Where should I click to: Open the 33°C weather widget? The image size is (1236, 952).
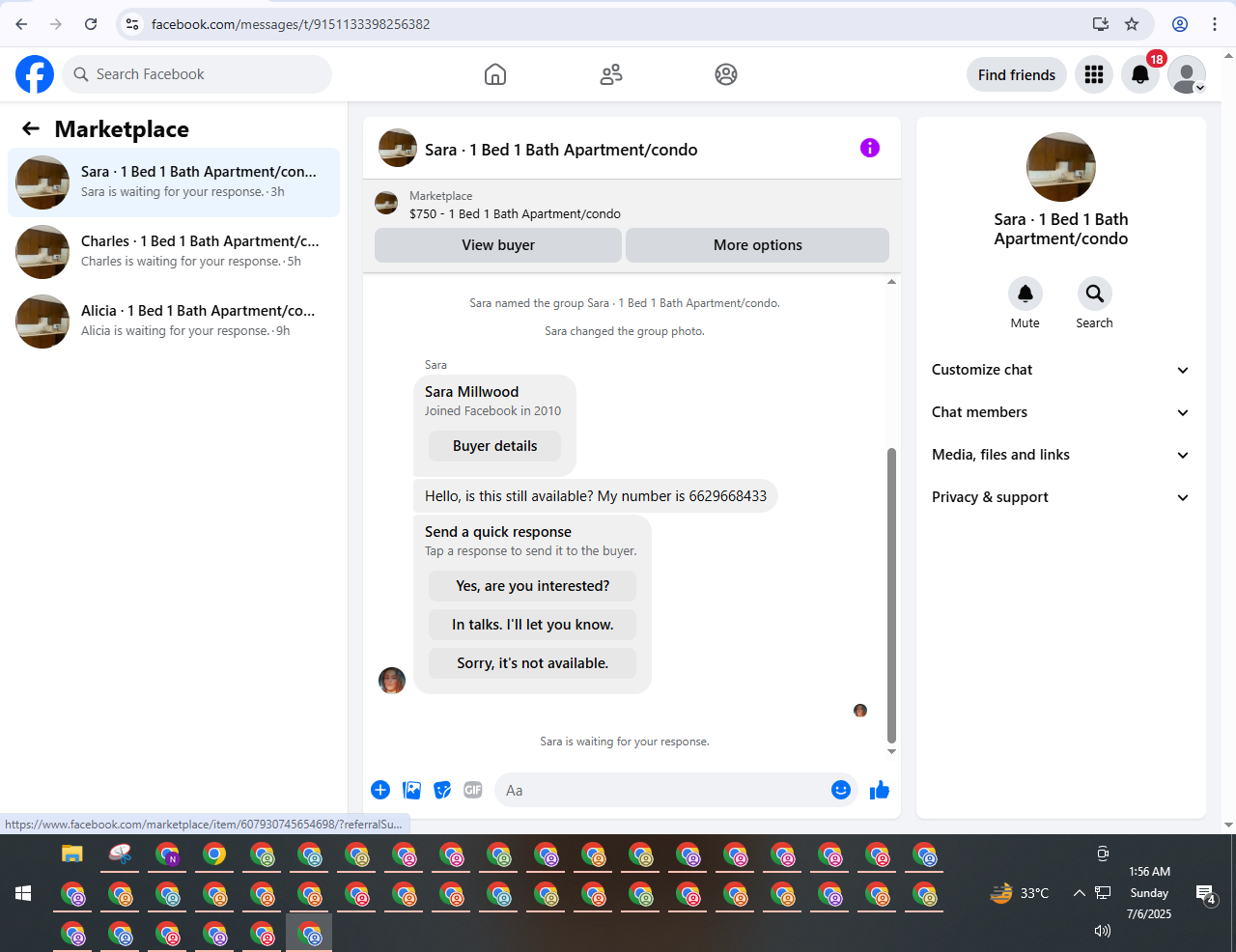[x=1020, y=893]
